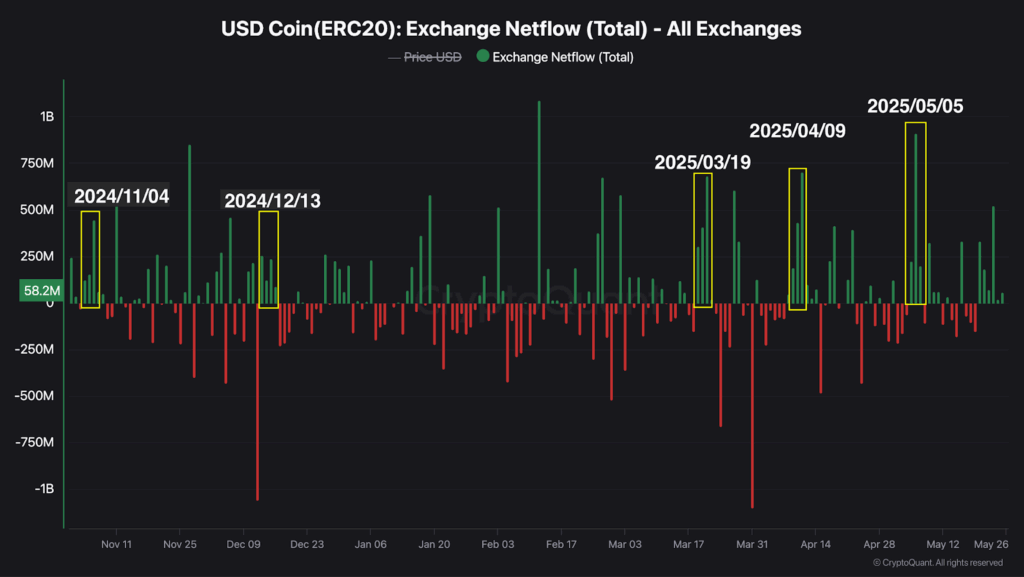Viewport: 1024px width, 577px height.
Task: Click the tallest green bar above 1B
Action: pos(539,200)
